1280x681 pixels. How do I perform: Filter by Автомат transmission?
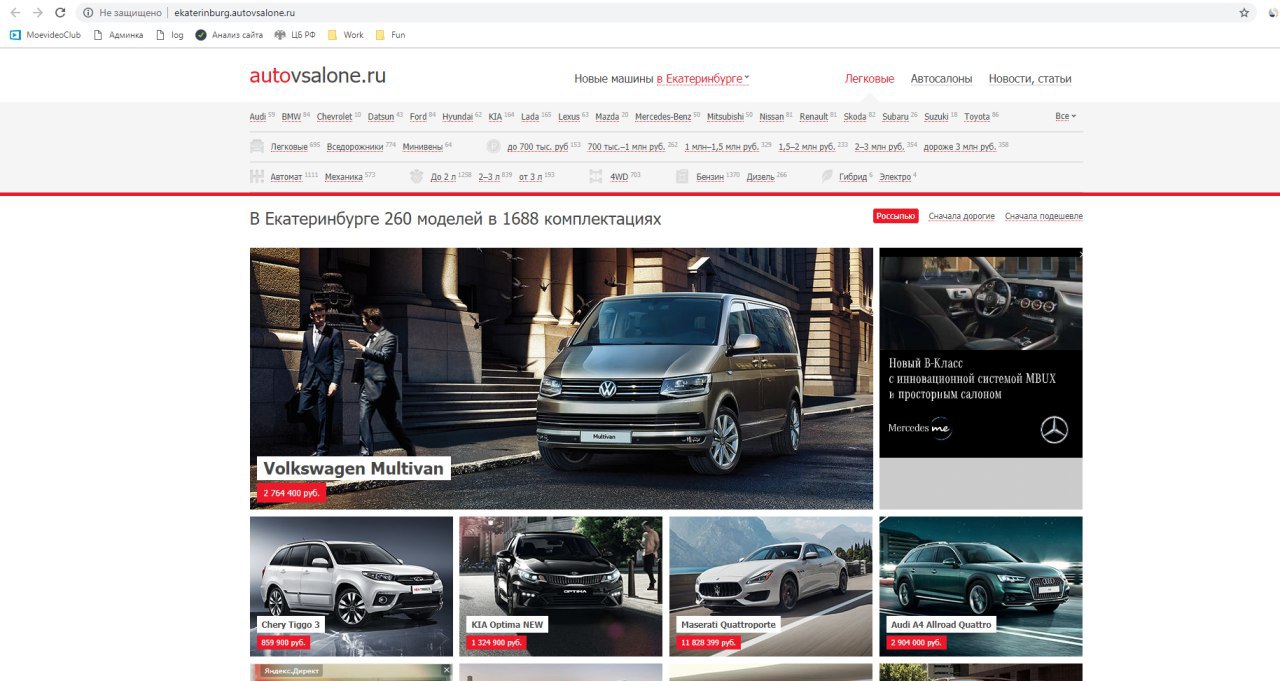(286, 177)
